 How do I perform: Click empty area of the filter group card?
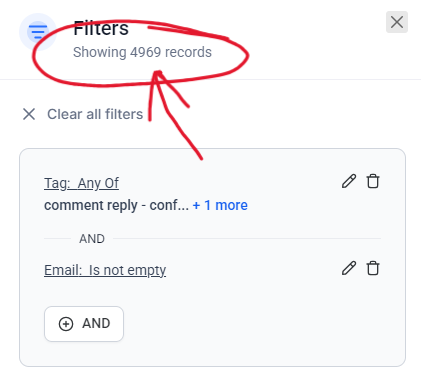tap(253, 323)
